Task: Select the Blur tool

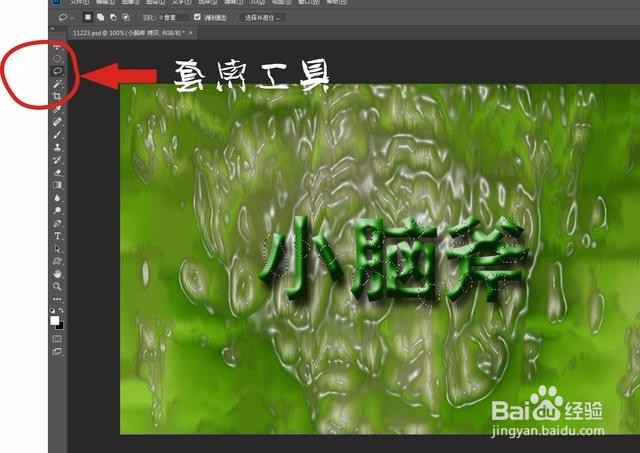Action: coord(58,198)
